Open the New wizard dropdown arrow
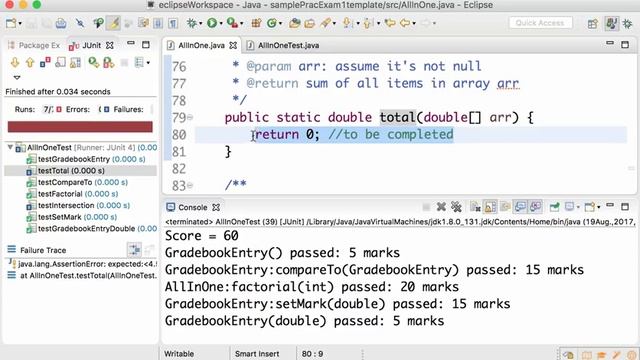 pyautogui.click(x=20, y=24)
